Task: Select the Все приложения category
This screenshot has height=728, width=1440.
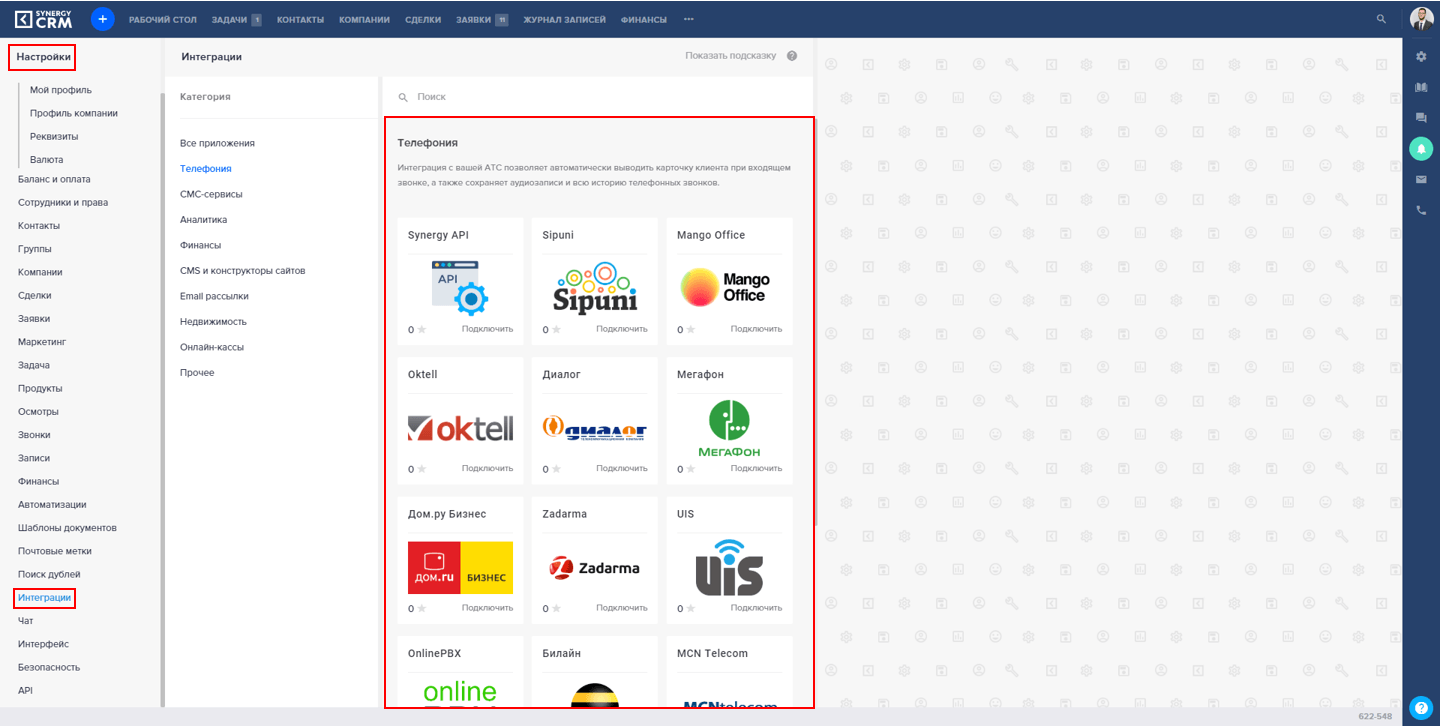Action: [x=217, y=143]
